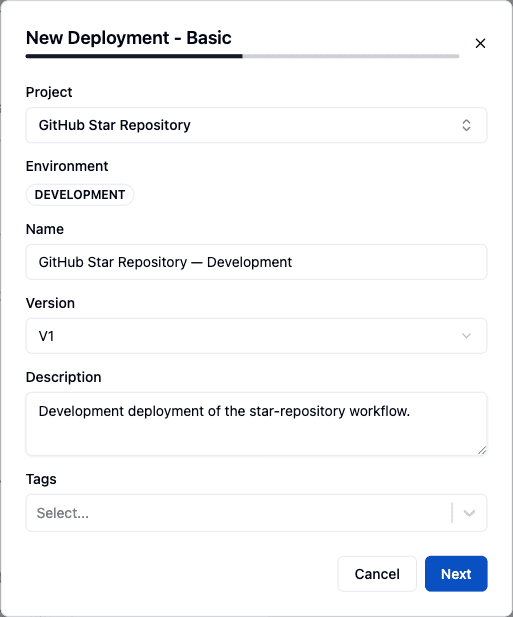Screen dimensions: 513x617
Task: Open the Version dropdown showing V1
Action: pyautogui.click(x=256, y=336)
